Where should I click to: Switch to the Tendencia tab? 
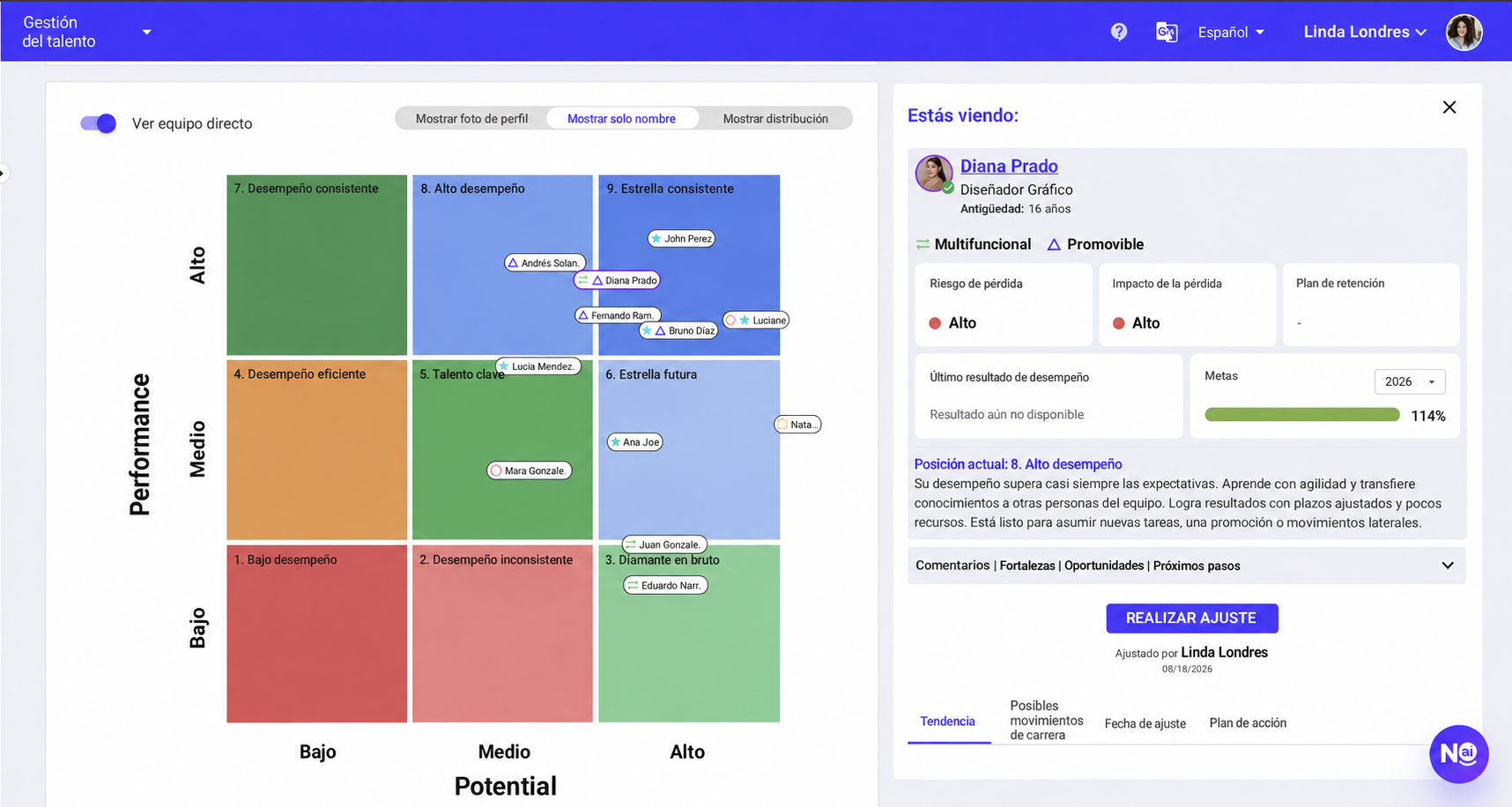[948, 722]
